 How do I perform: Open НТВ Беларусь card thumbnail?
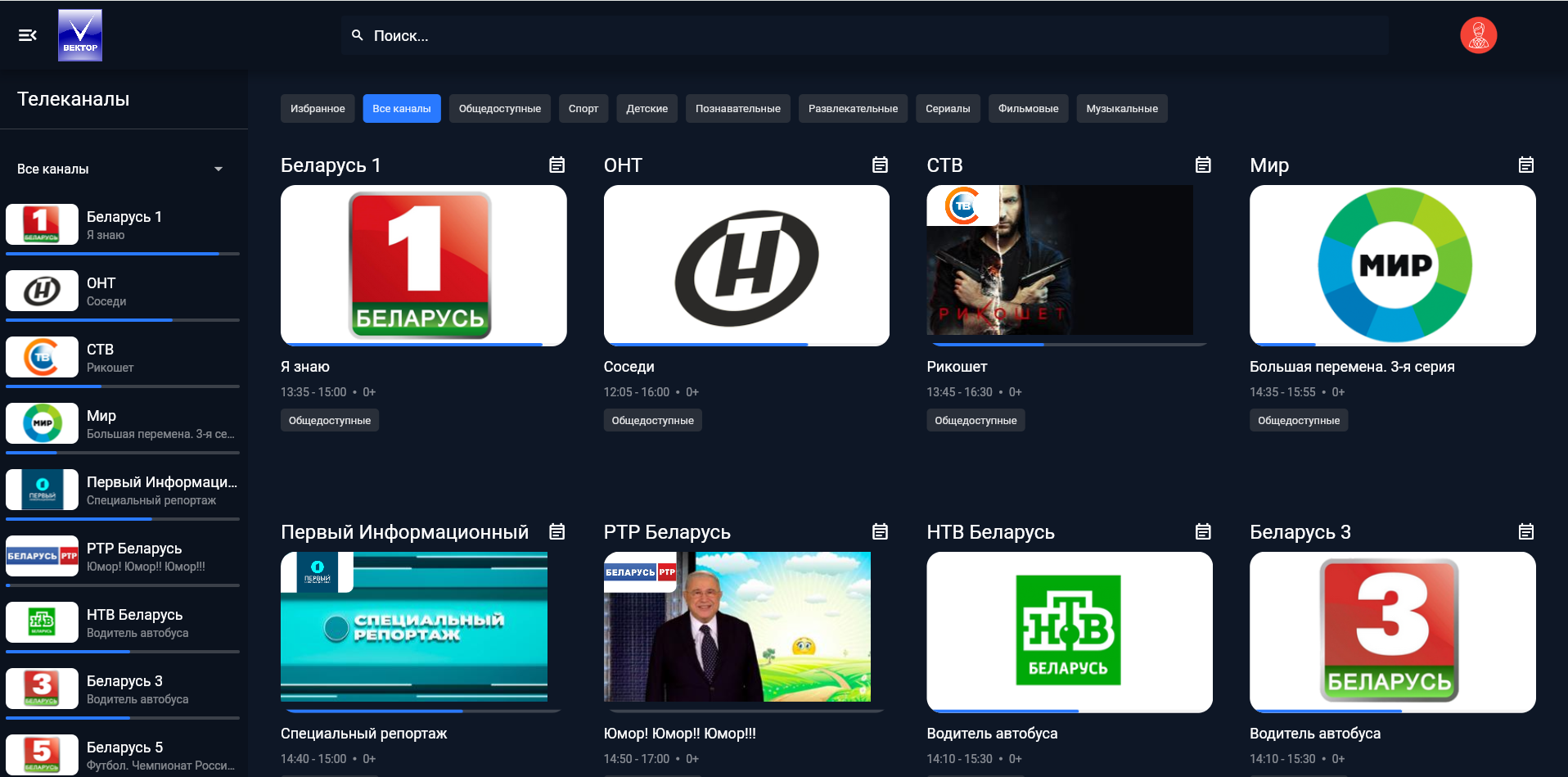pyautogui.click(x=1070, y=632)
